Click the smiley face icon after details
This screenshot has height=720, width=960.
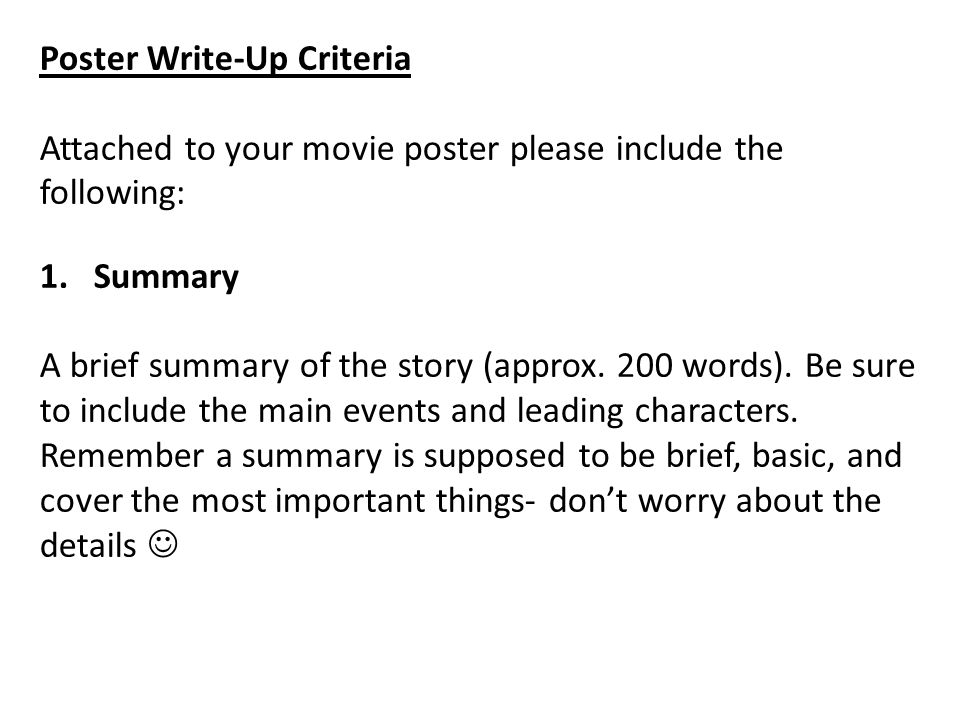coord(163,544)
